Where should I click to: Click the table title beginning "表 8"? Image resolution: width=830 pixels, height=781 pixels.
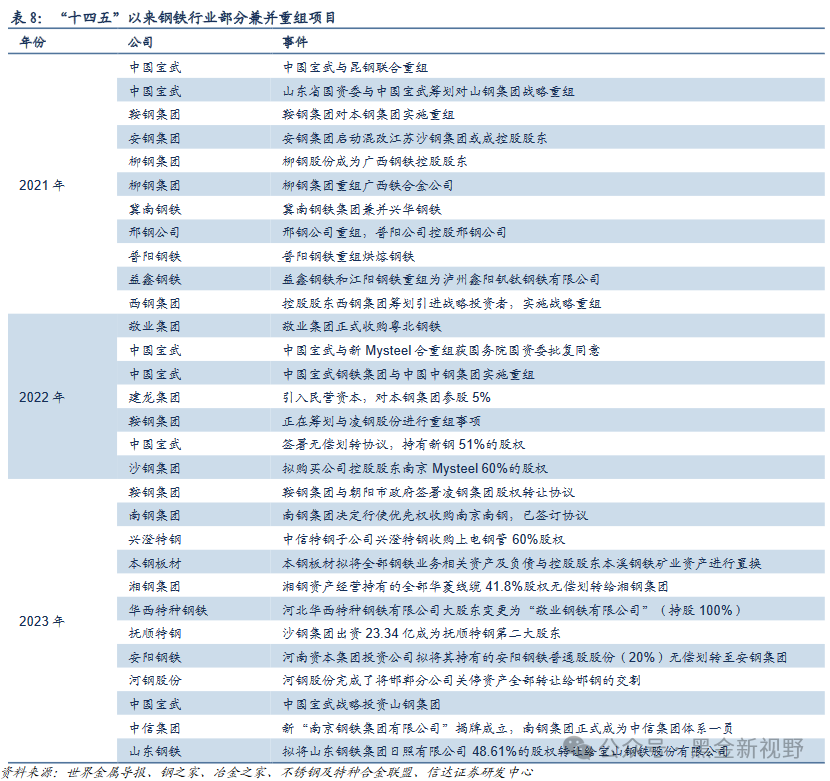point(173,17)
